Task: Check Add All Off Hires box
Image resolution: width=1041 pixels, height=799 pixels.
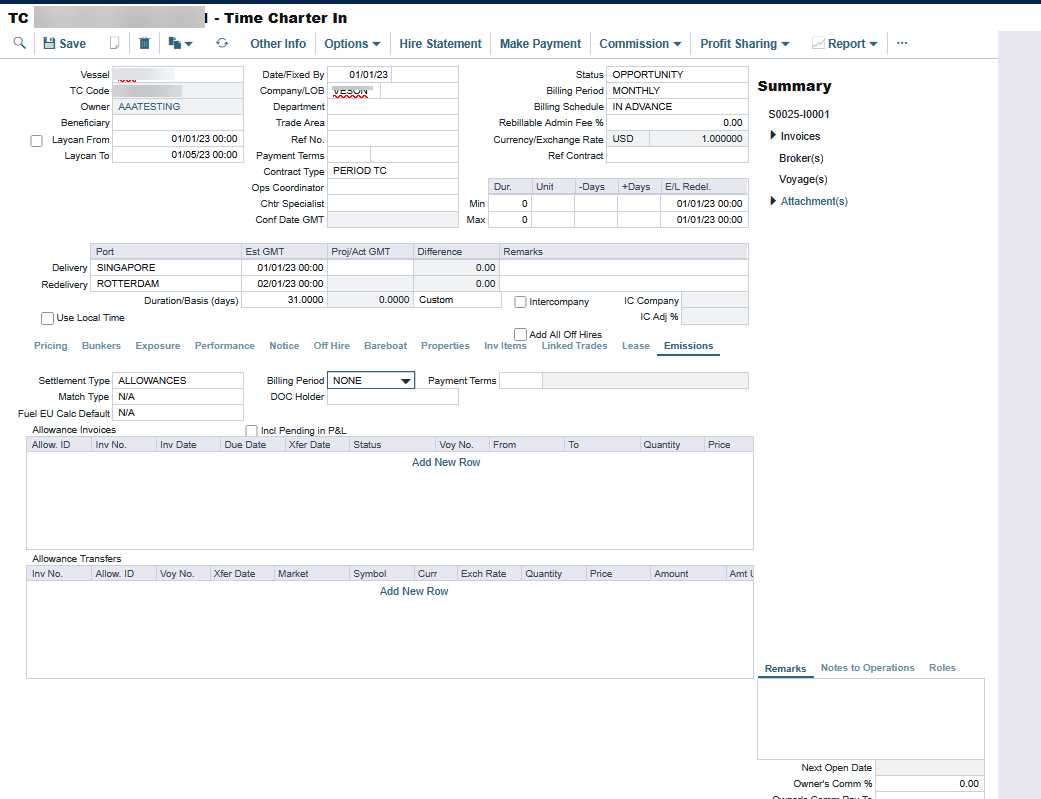Action: click(x=521, y=334)
